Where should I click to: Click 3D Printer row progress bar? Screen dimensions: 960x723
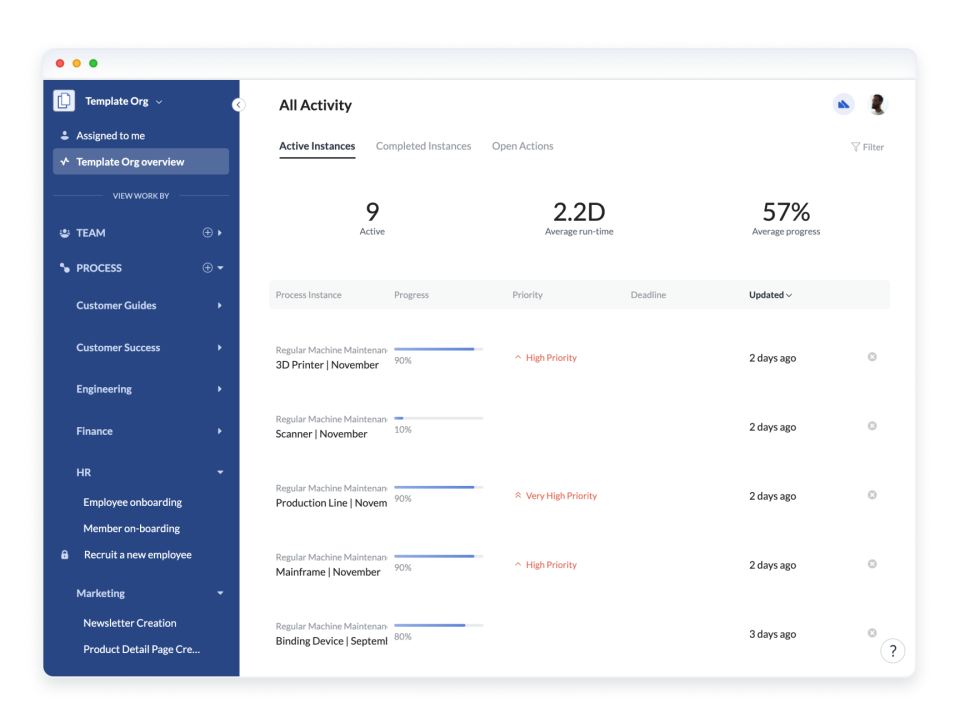click(438, 349)
